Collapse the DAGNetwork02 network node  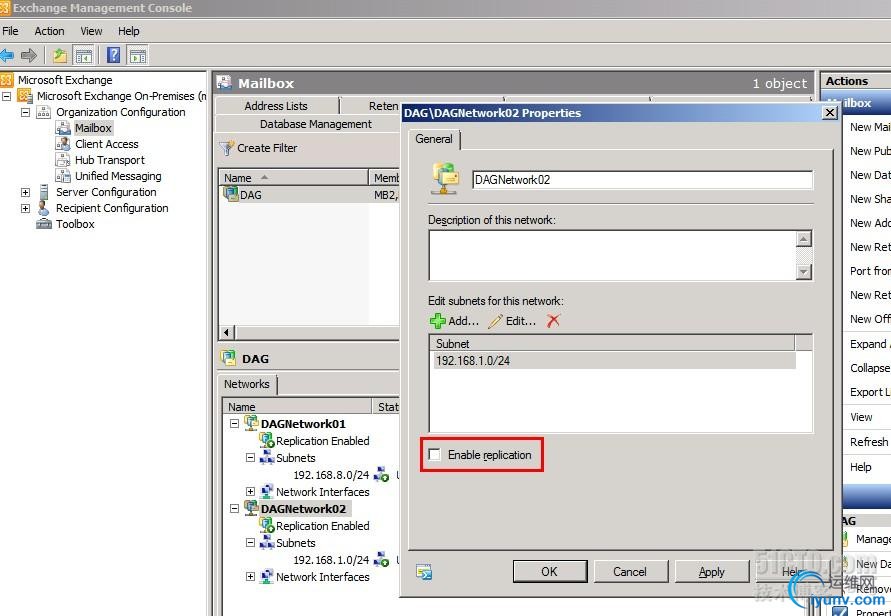coord(234,509)
